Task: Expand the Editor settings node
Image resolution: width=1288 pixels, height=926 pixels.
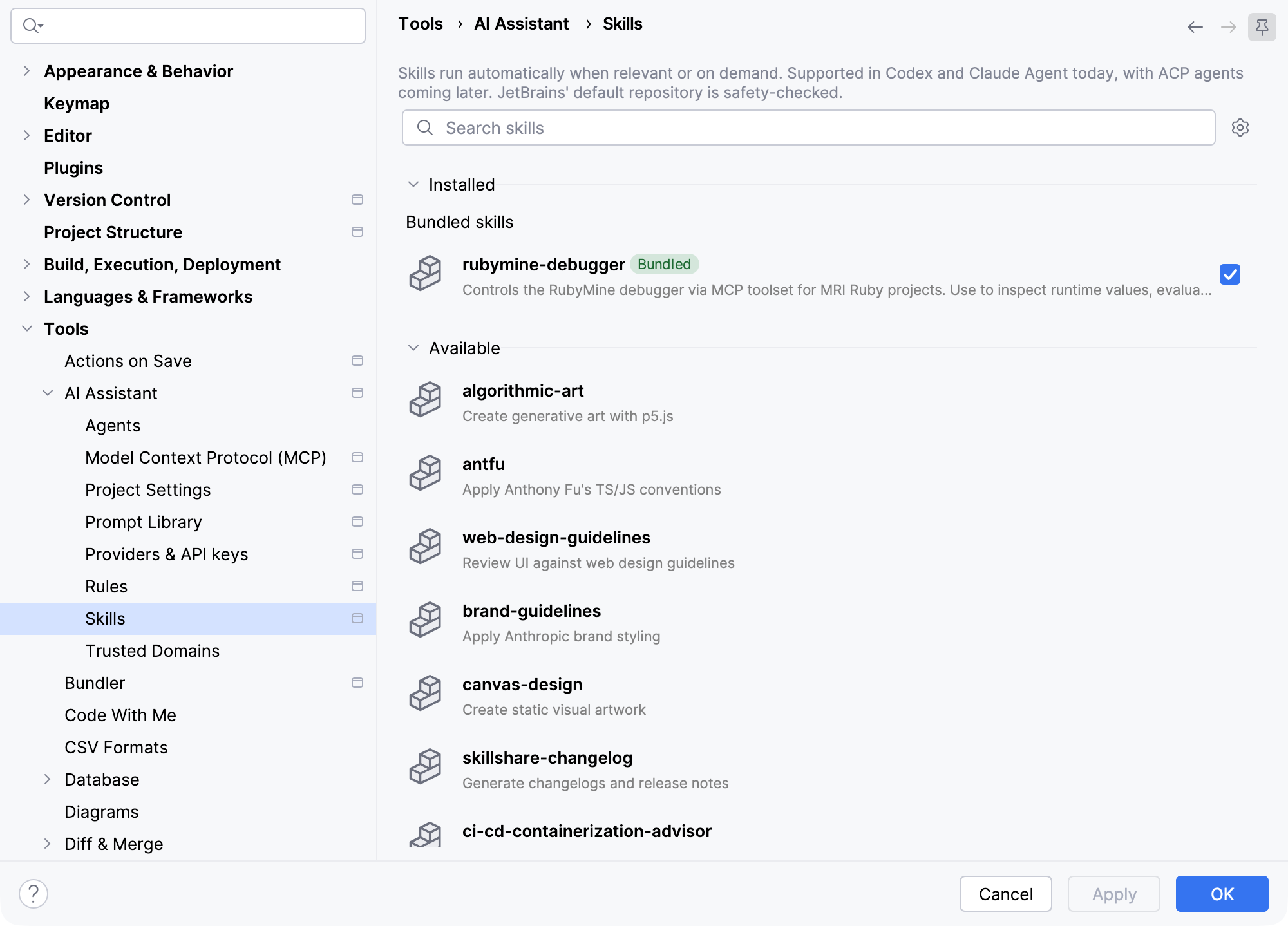Action: point(26,135)
